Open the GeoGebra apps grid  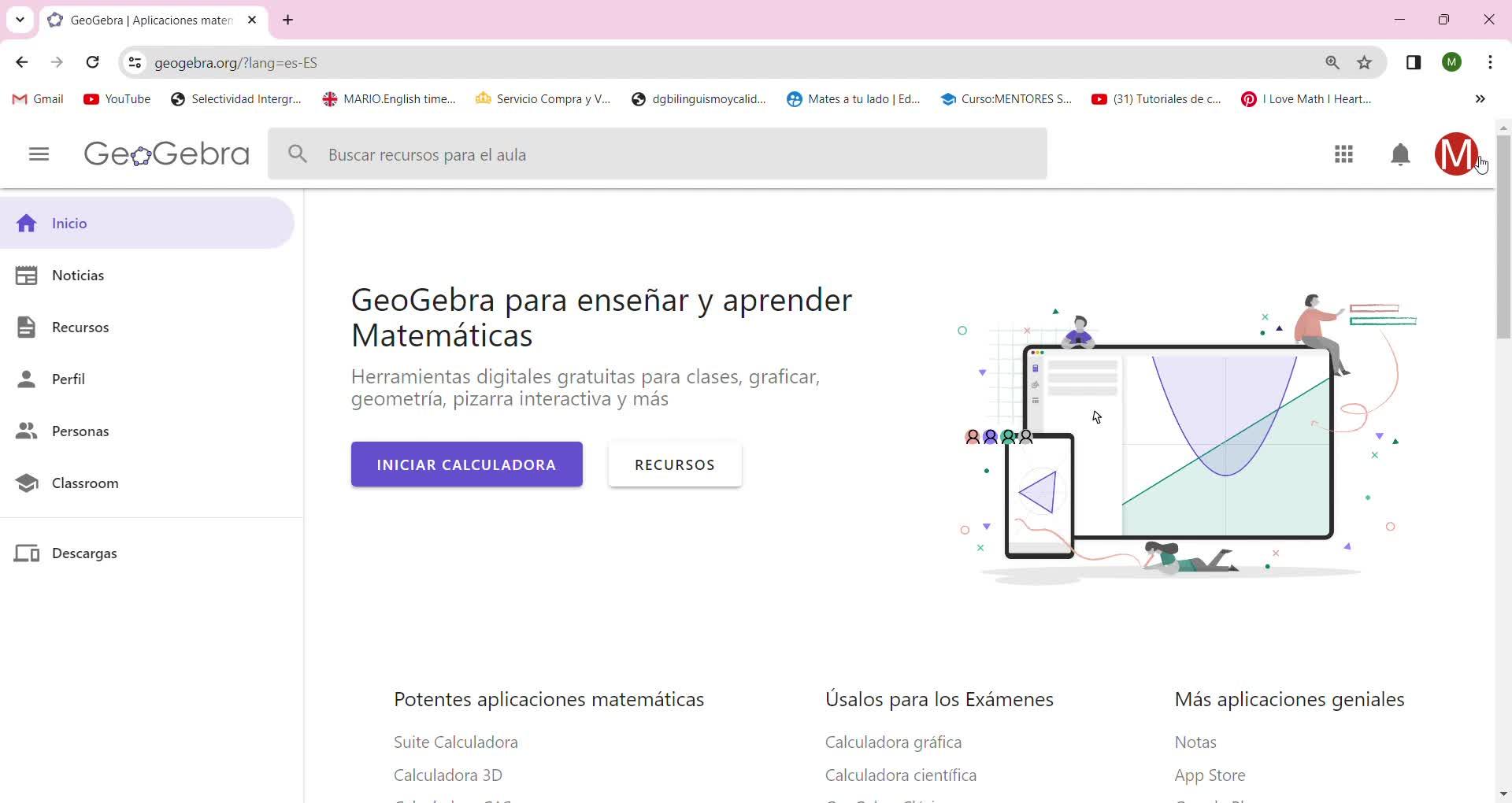coord(1344,154)
